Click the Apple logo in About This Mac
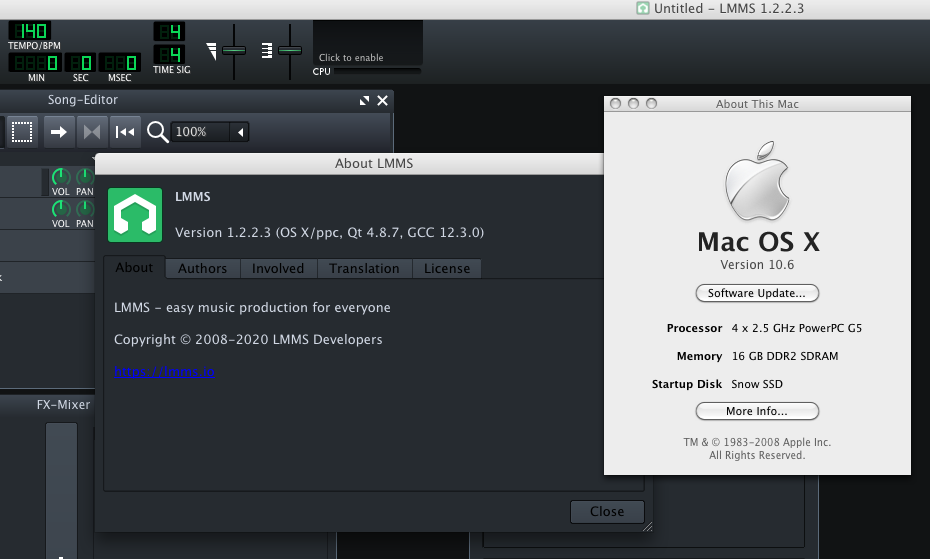The width and height of the screenshot is (930, 559). [757, 181]
